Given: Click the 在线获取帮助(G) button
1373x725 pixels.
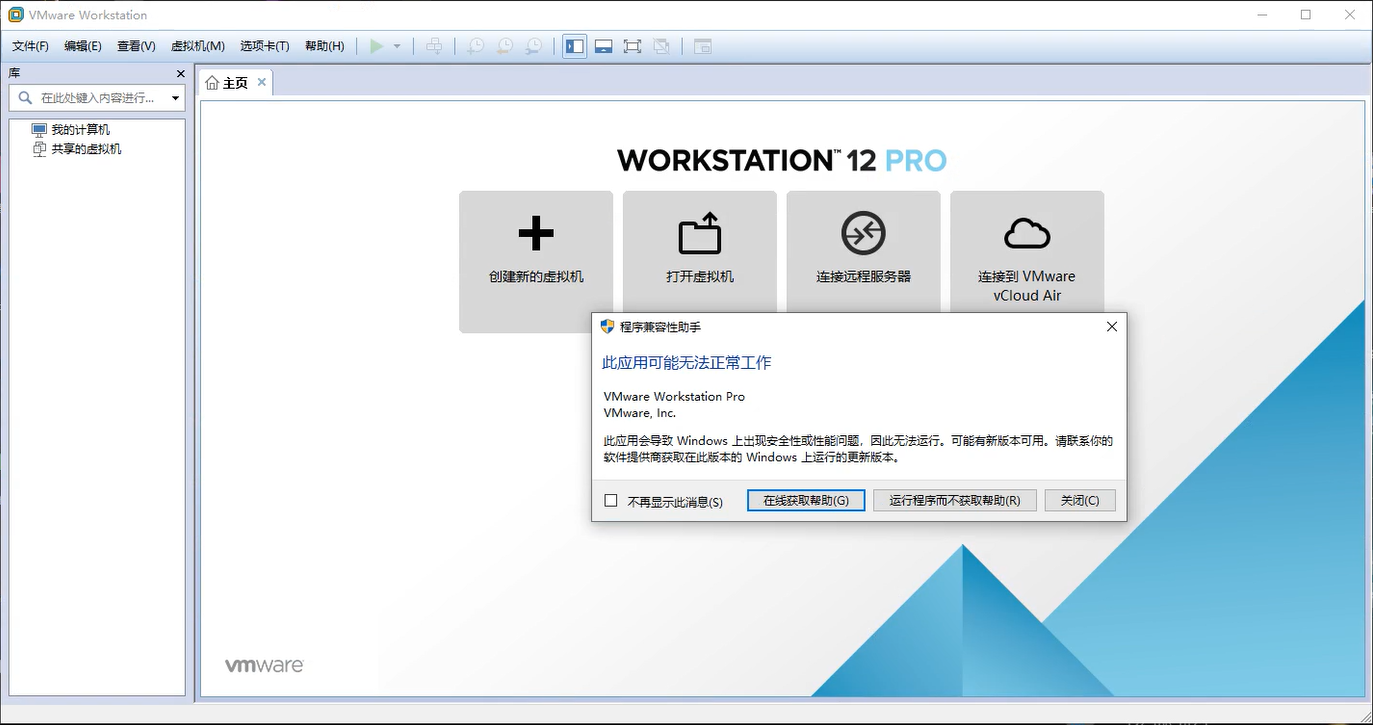Looking at the screenshot, I should click(x=806, y=500).
